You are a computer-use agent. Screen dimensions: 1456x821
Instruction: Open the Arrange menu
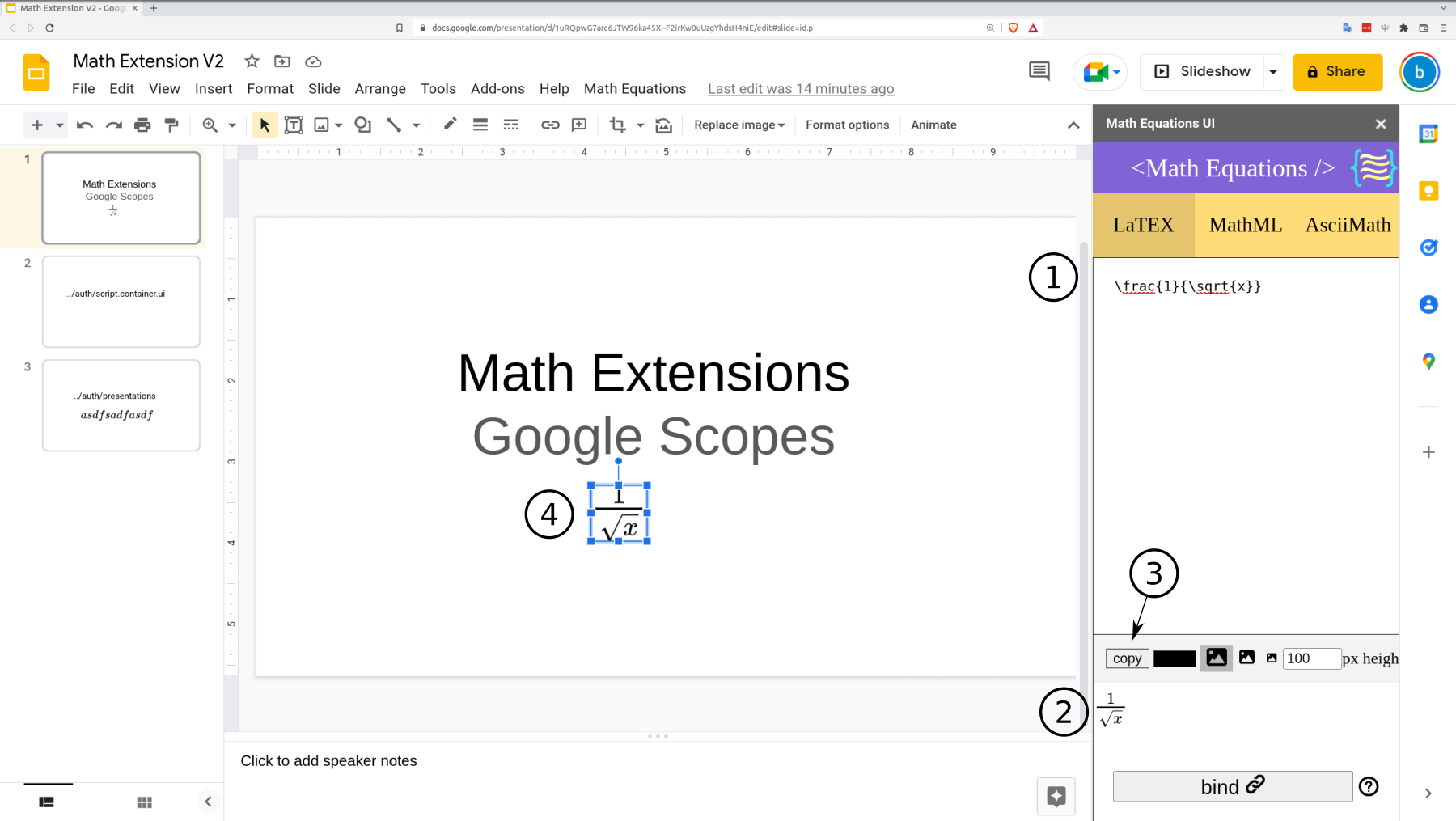click(380, 89)
